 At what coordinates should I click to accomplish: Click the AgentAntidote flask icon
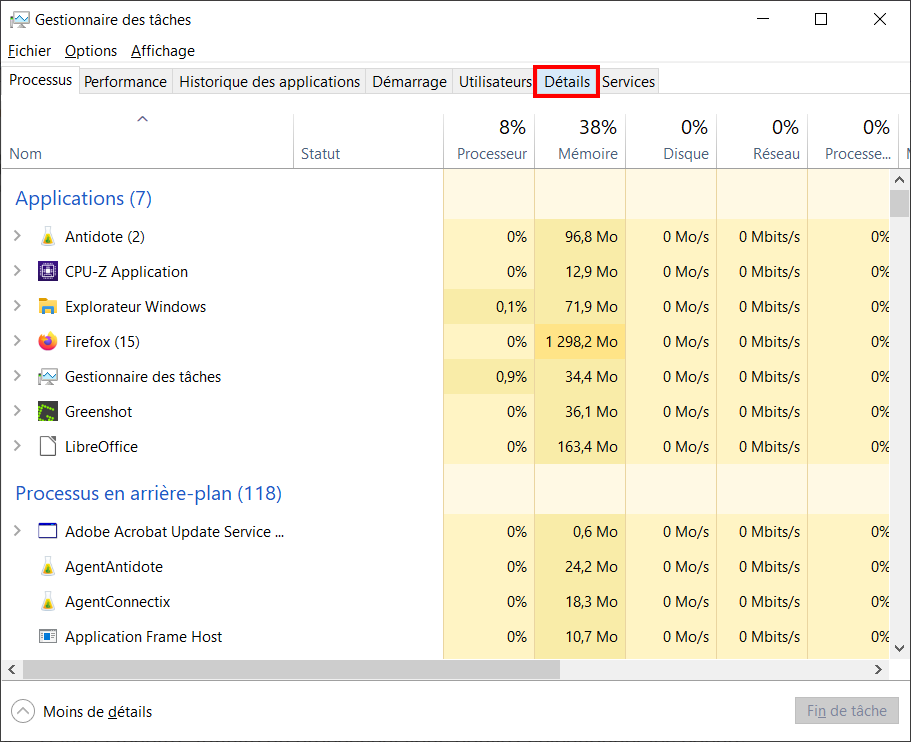[48, 567]
